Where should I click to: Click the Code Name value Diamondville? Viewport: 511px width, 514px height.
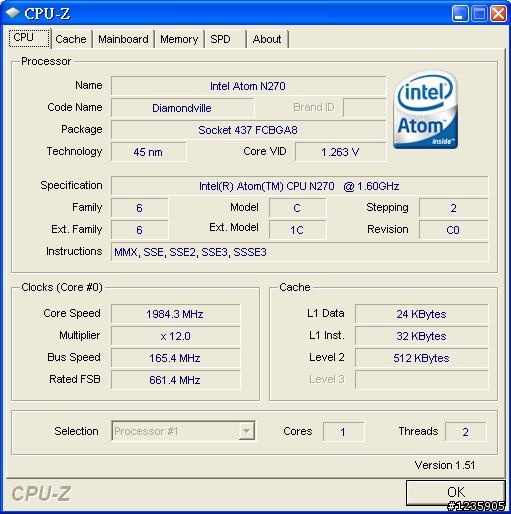182,108
